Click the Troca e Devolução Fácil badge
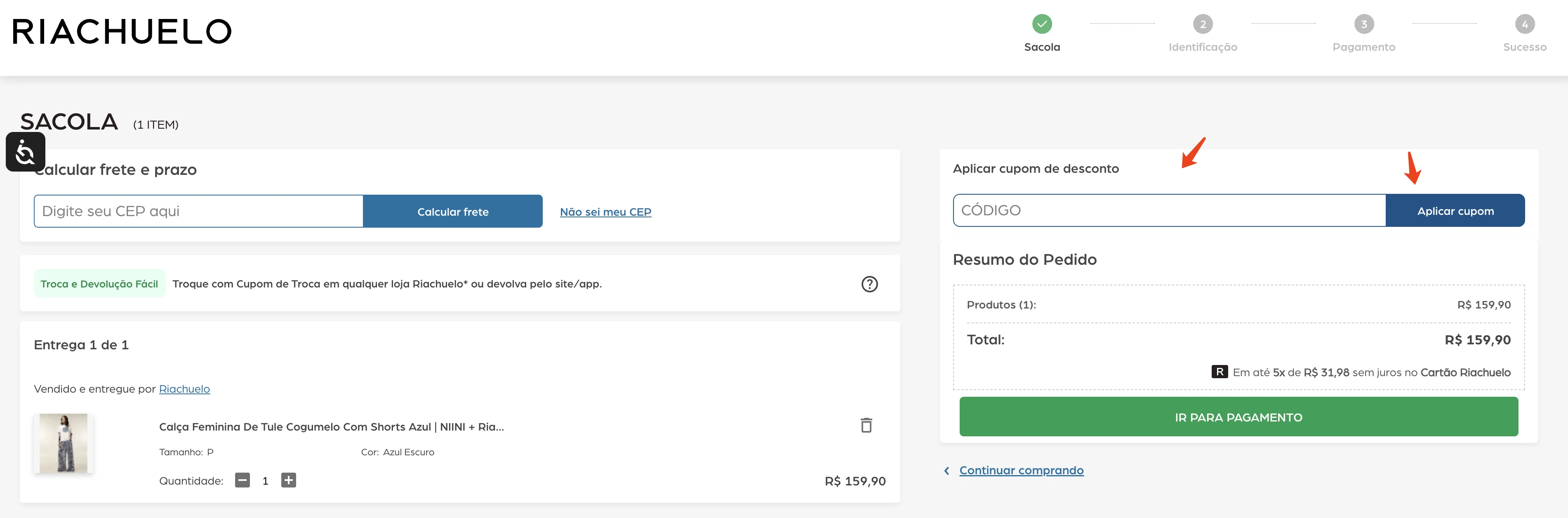 coord(99,284)
